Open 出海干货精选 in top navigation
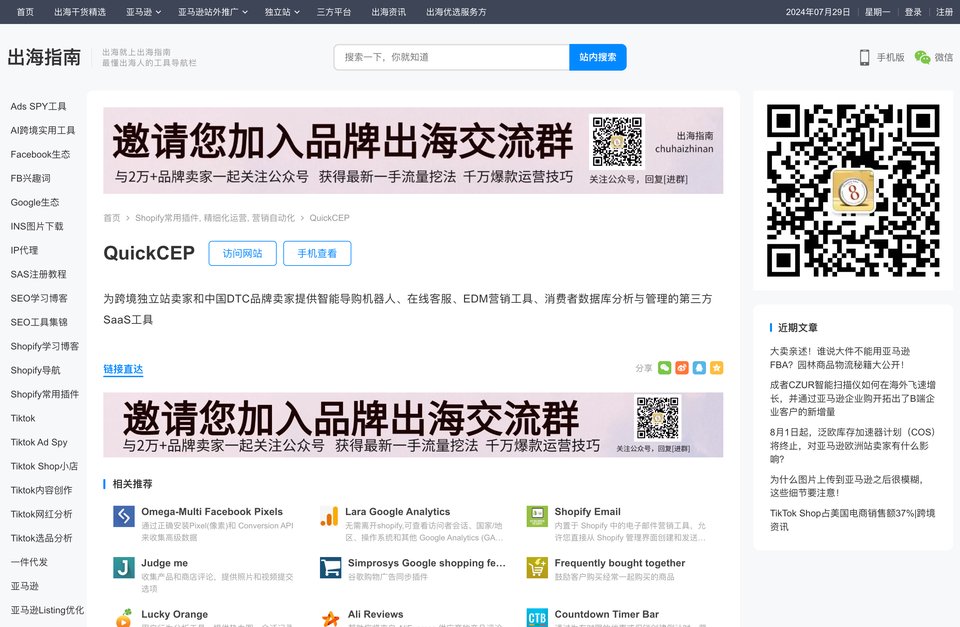 [80, 12]
